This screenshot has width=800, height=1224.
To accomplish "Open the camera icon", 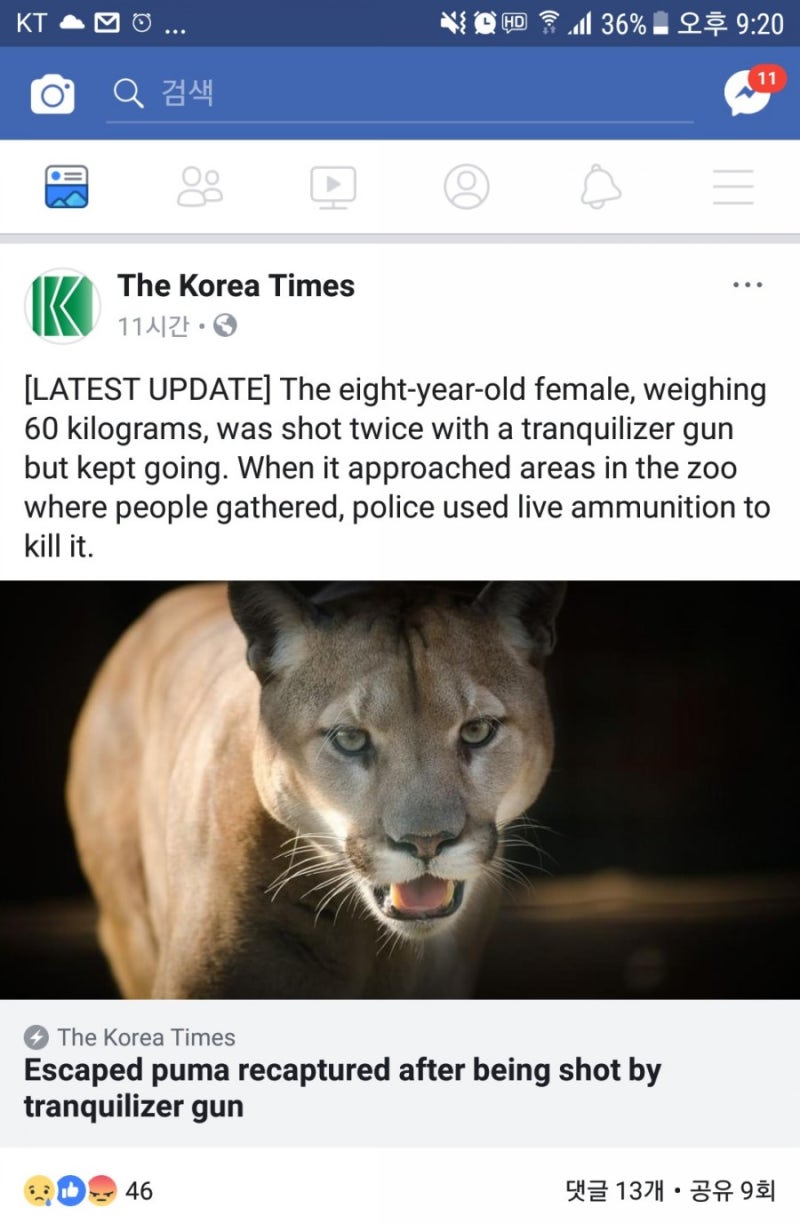I will point(52,95).
